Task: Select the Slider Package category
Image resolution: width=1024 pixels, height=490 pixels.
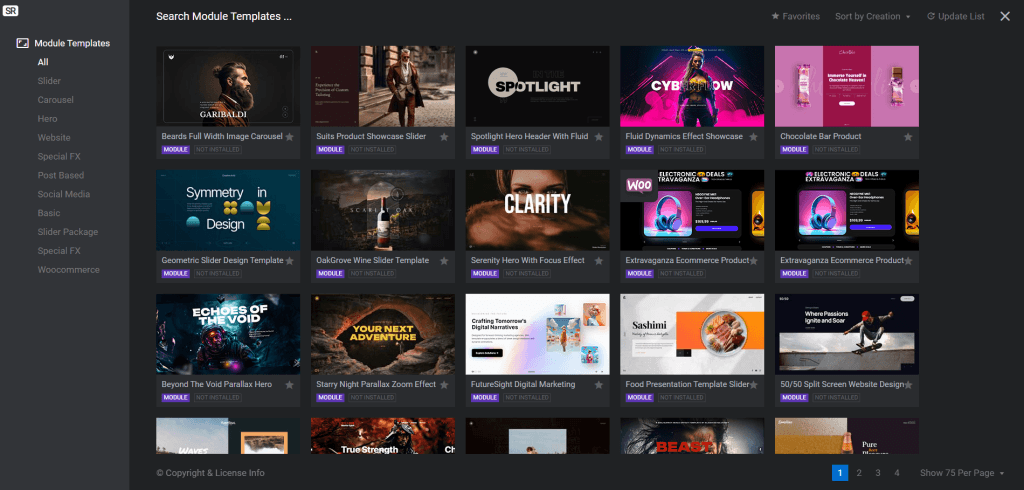Action: coord(68,232)
